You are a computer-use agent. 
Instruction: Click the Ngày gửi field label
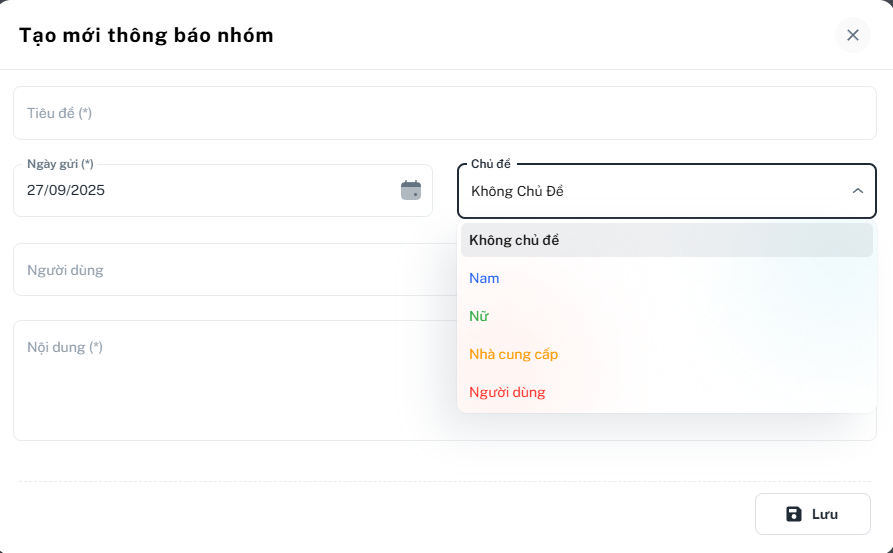[x=60, y=164]
